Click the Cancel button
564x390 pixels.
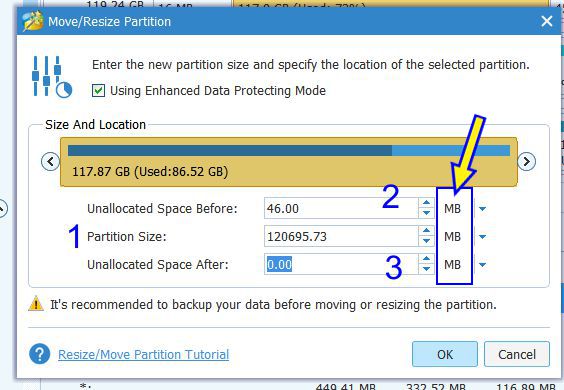[517, 354]
